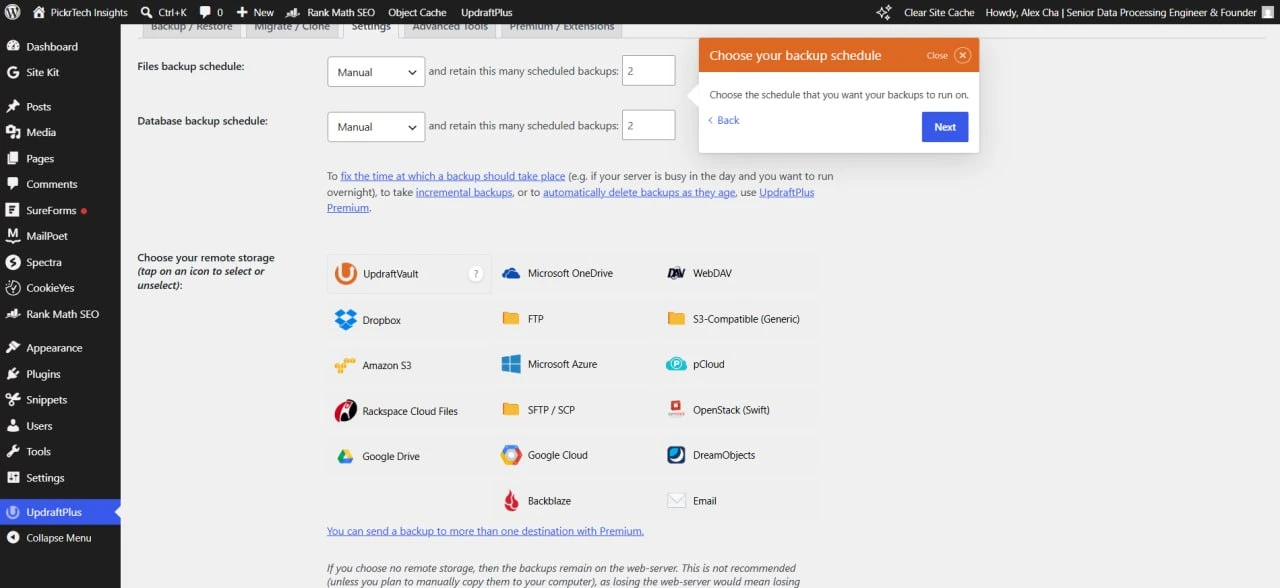Choose the Dropbox storage icon

(x=345, y=320)
